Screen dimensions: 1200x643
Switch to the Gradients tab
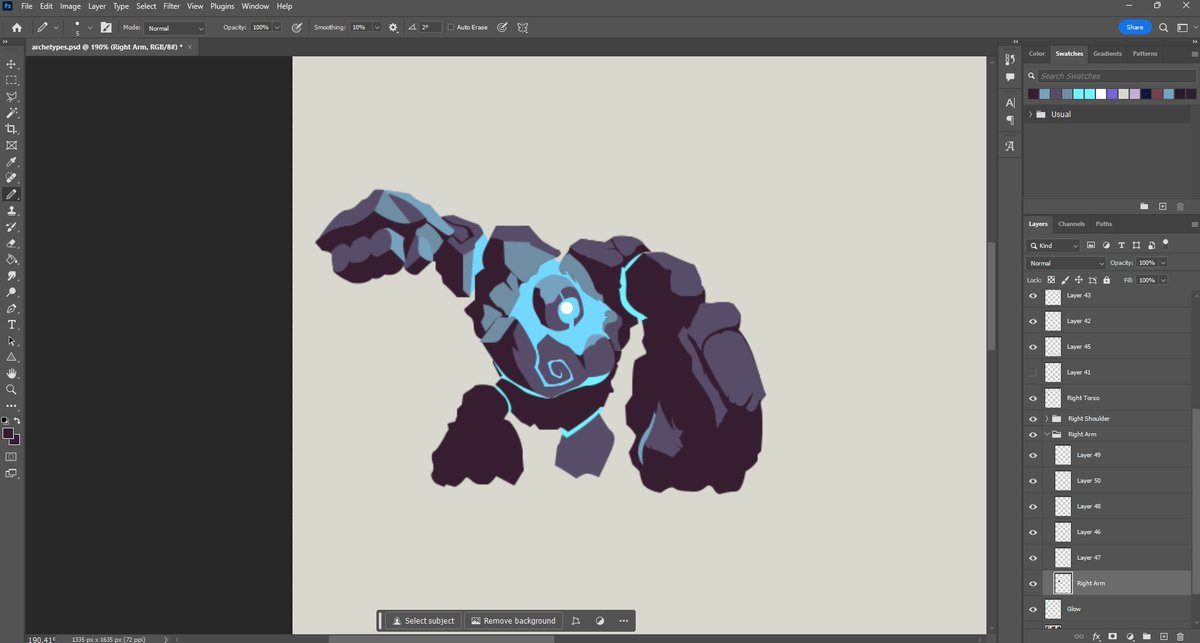pos(1107,53)
